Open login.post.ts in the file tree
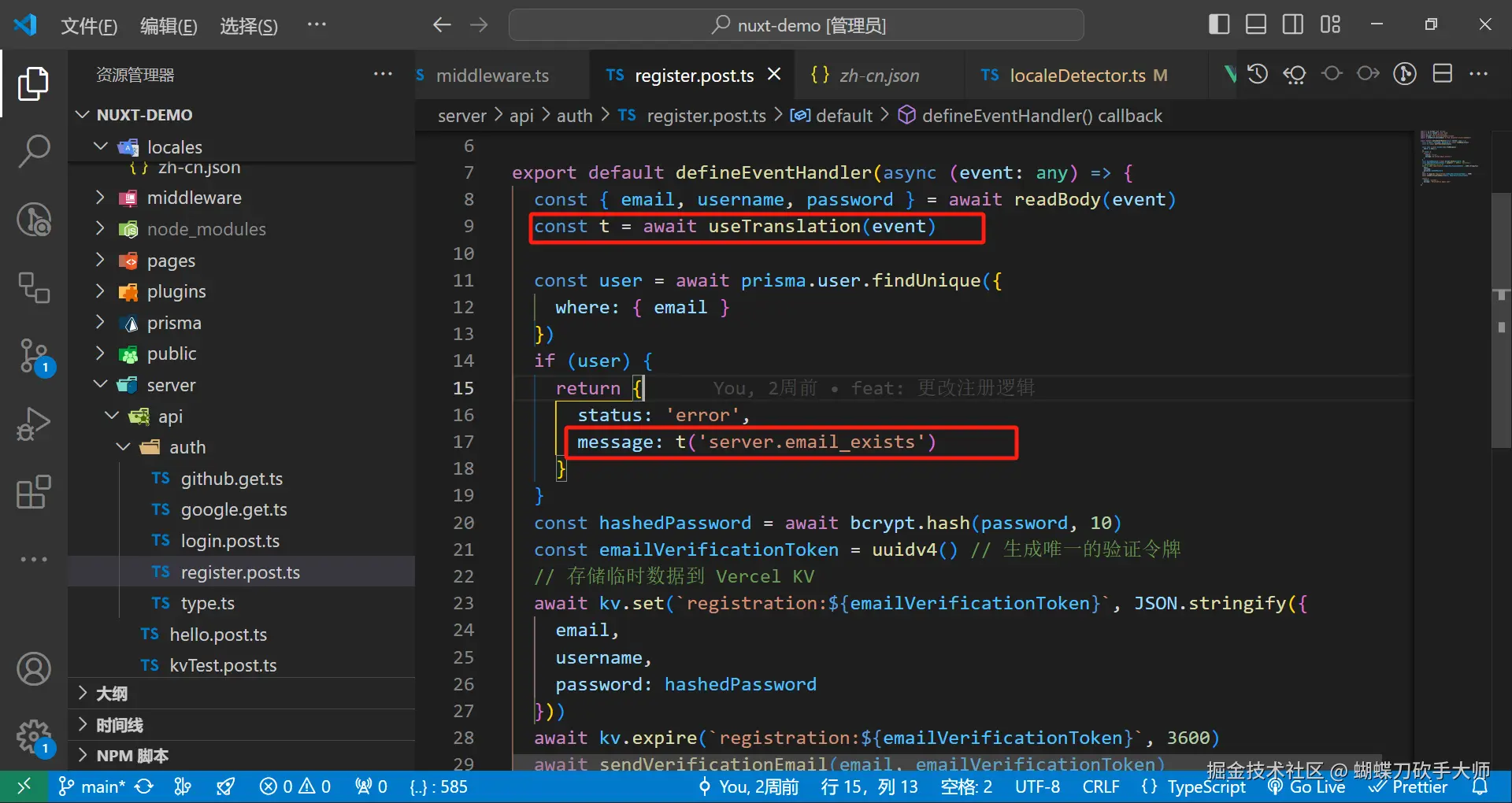 coord(230,541)
